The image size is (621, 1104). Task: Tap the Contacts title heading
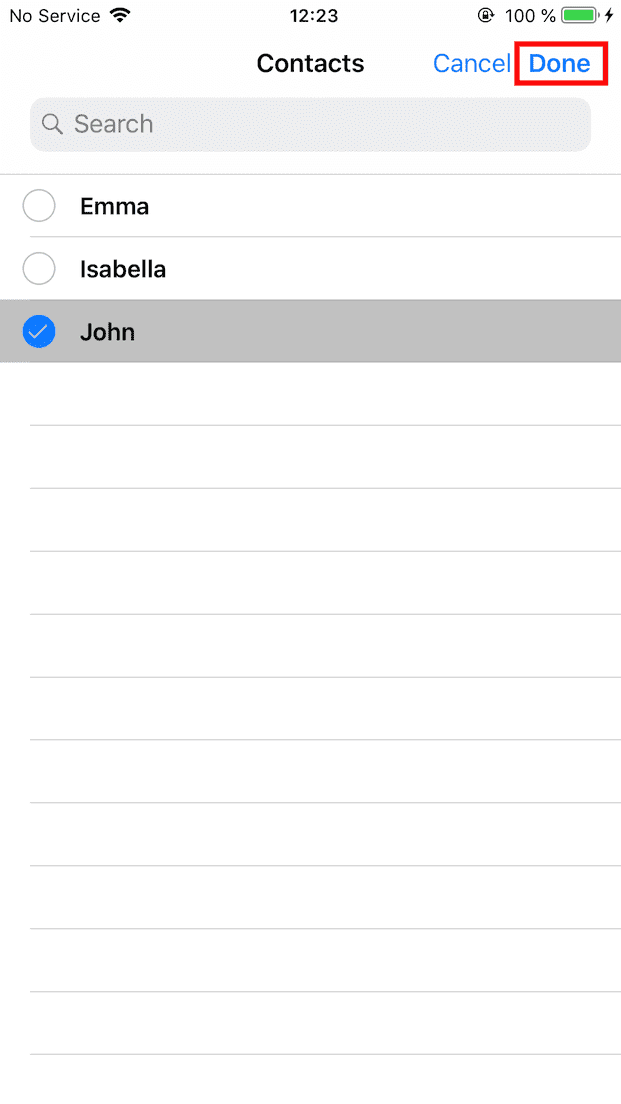coord(310,64)
